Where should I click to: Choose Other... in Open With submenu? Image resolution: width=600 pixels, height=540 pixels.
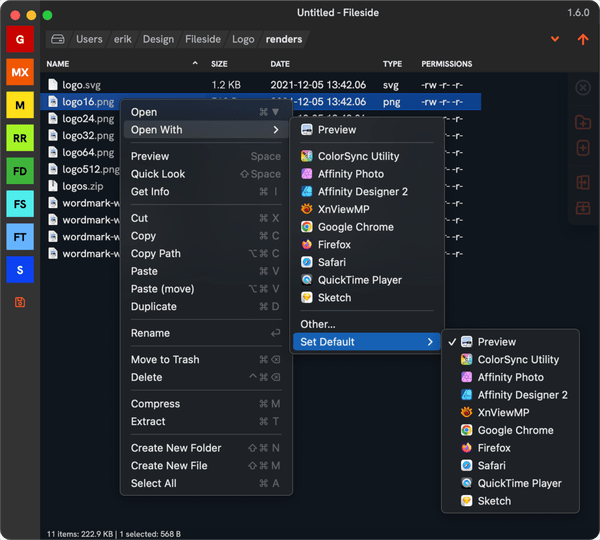(x=367, y=324)
